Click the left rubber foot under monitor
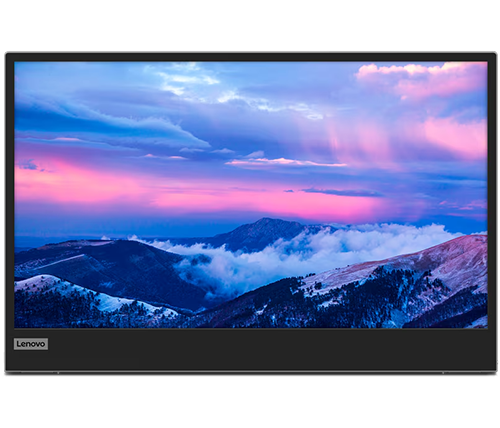 coord(58,372)
